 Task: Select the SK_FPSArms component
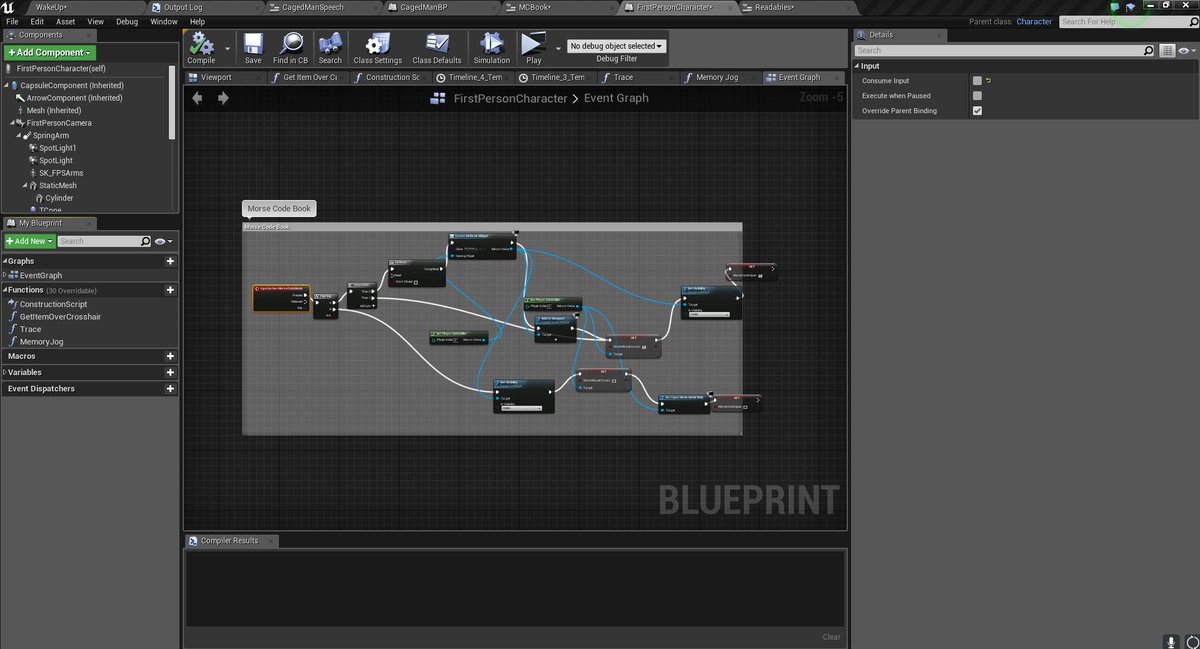(x=60, y=173)
